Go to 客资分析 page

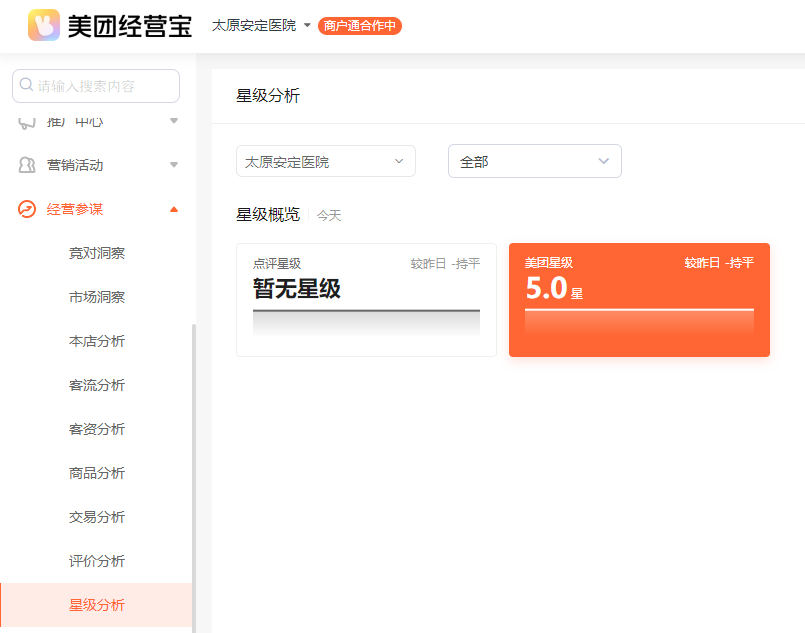tap(97, 429)
